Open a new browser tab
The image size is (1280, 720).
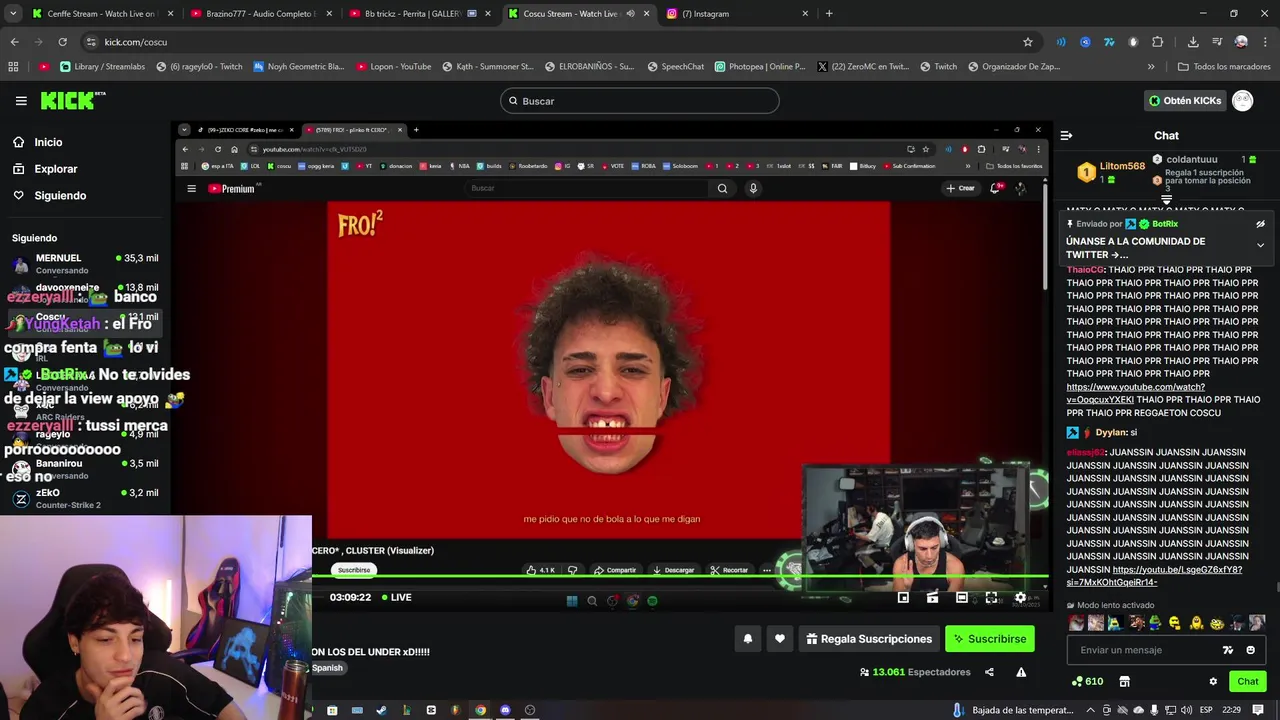click(829, 14)
